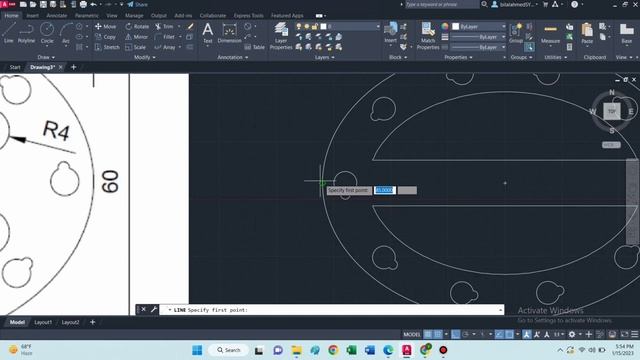Activate the Stretch command
Viewport: 640px width, 360px height.
tap(107, 47)
